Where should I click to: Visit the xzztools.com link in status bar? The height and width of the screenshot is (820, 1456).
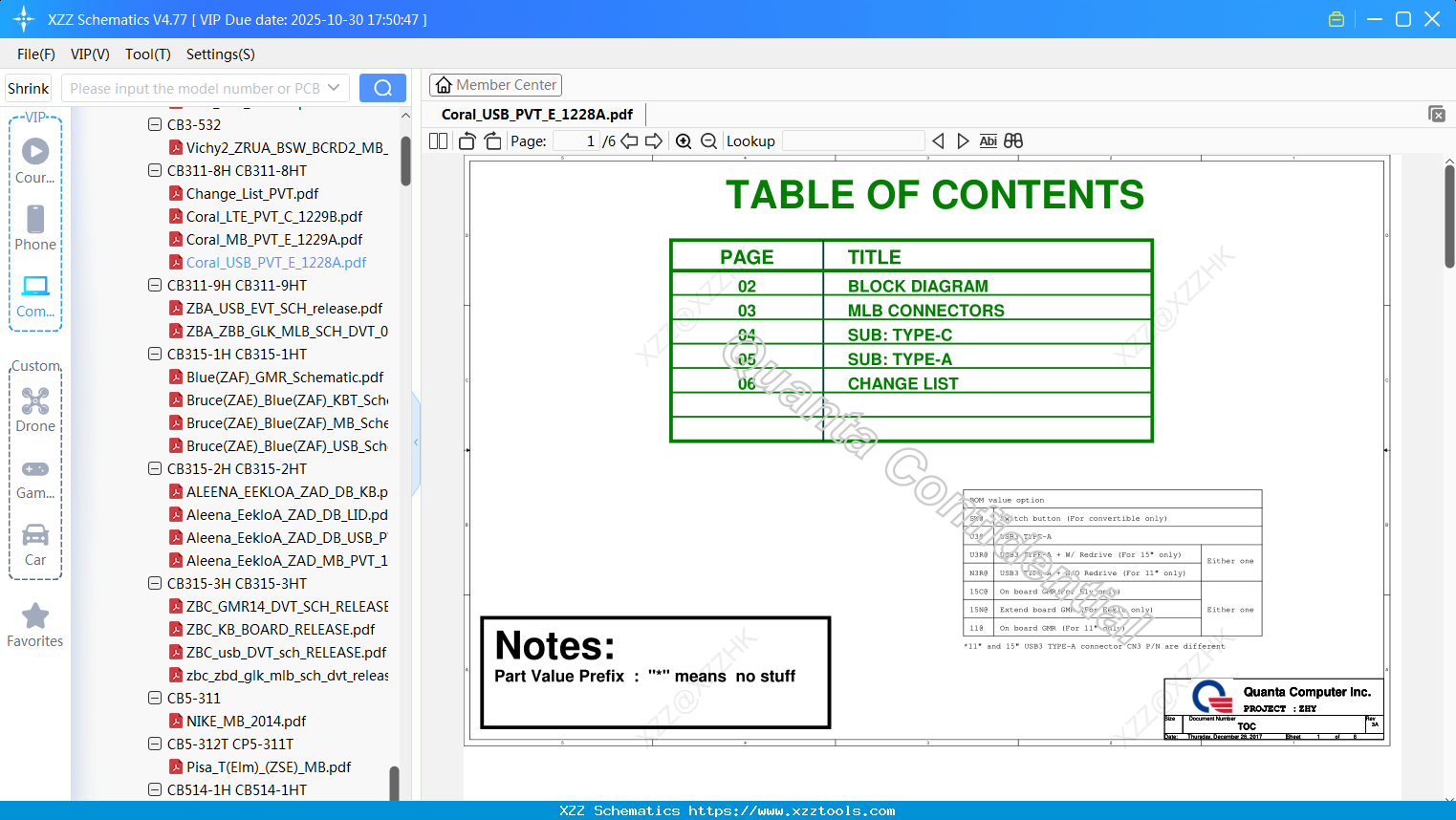792,810
